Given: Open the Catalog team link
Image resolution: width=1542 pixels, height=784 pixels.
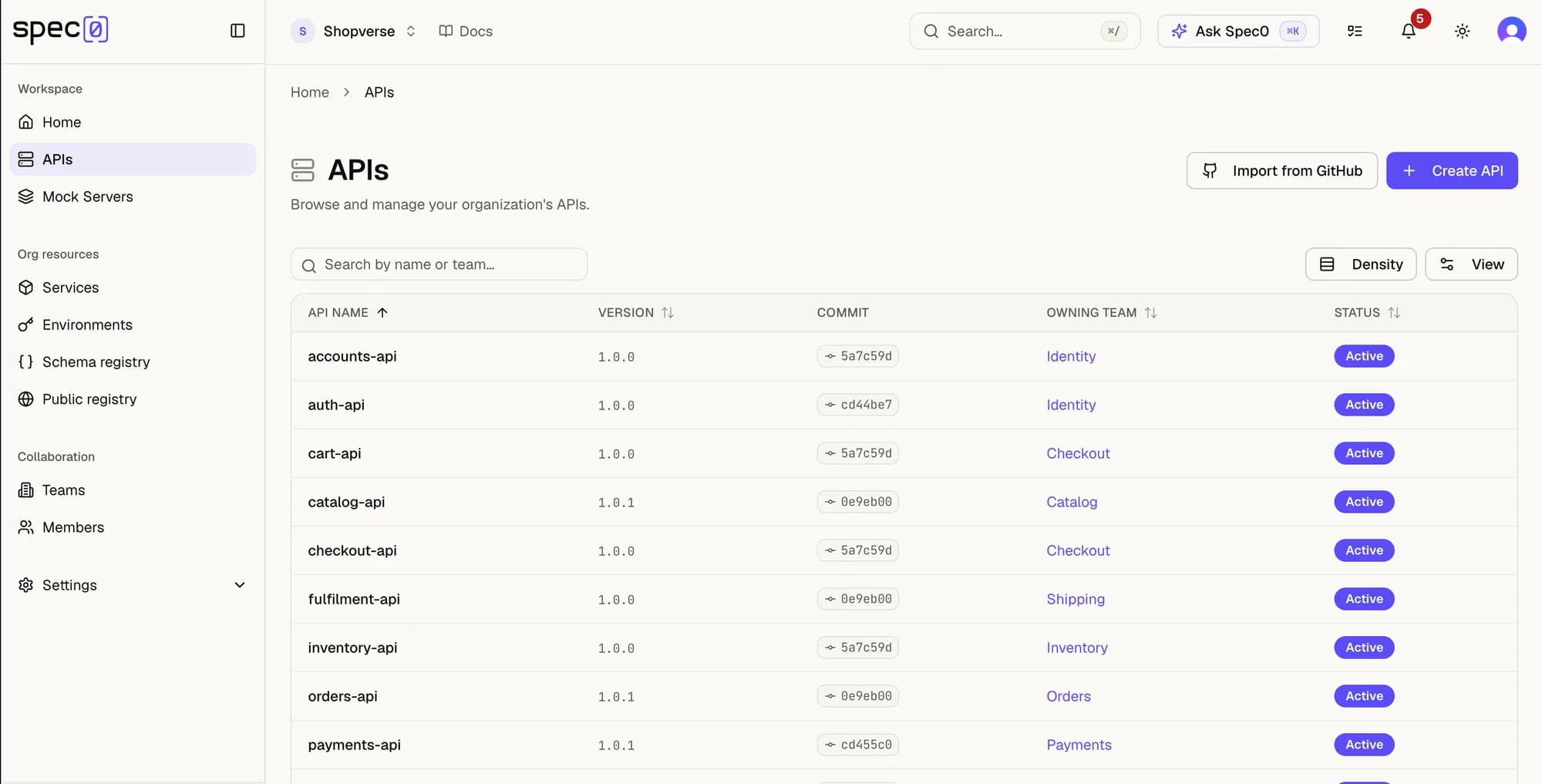Looking at the screenshot, I should click(x=1072, y=502).
